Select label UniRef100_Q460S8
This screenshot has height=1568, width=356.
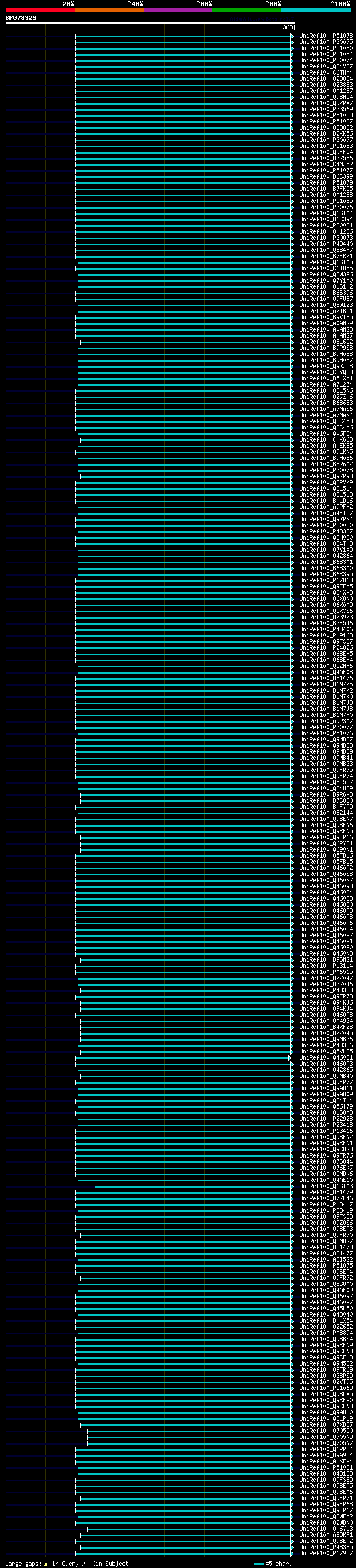326,874
